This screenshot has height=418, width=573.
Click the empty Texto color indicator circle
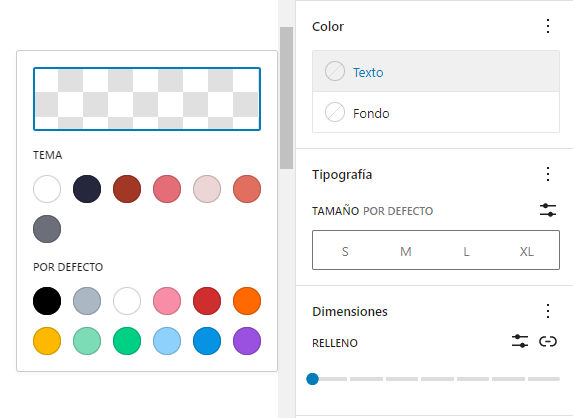335,71
